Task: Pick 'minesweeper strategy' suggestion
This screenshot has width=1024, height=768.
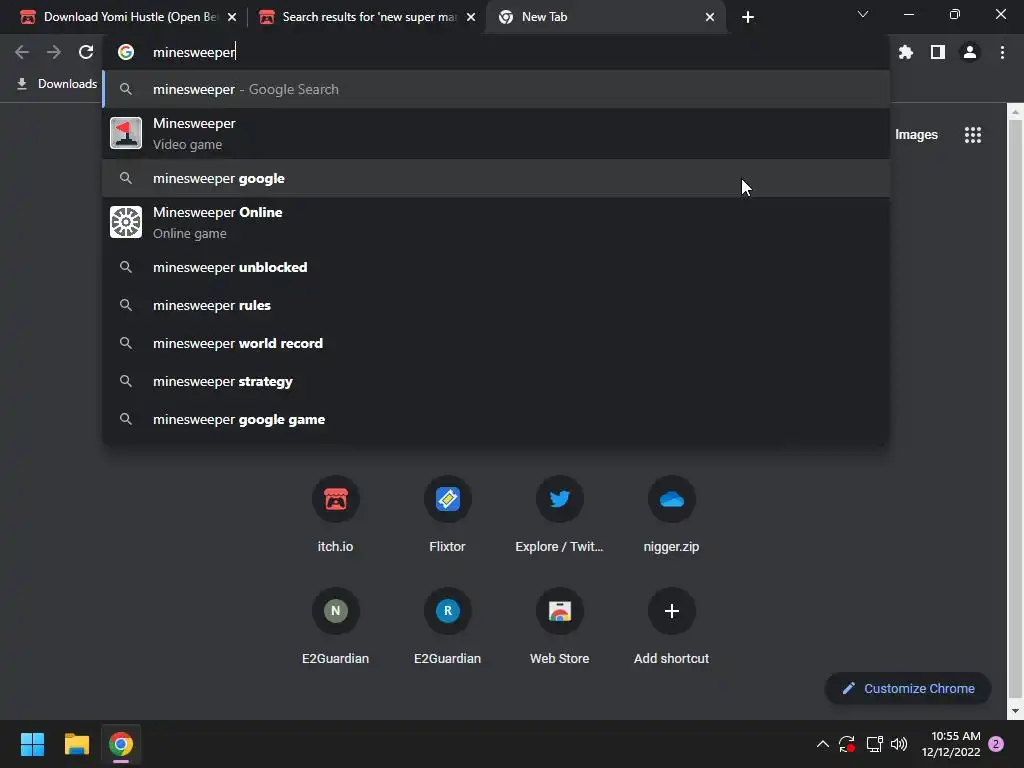Action: [496, 381]
